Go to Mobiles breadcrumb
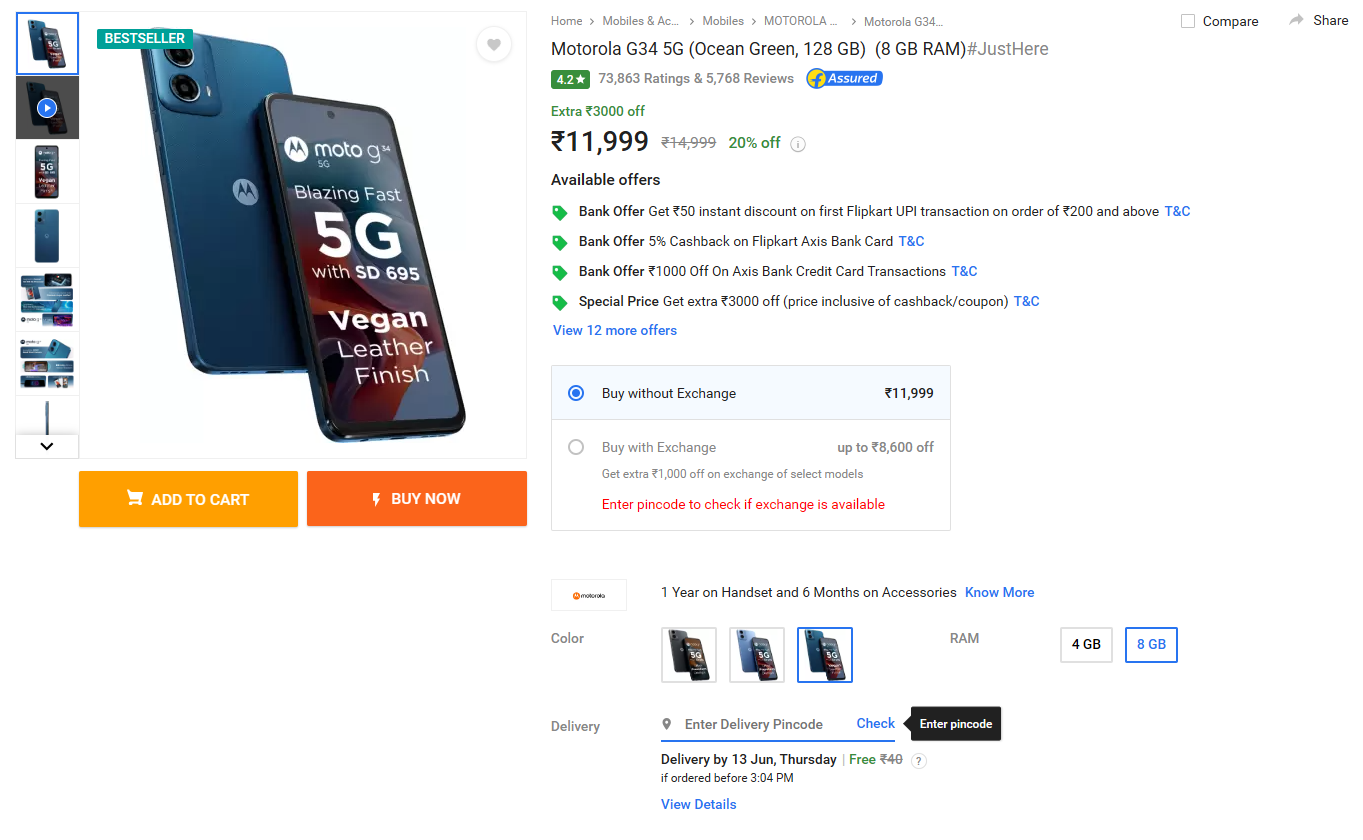Screen dimensions: 1363x840 [x=723, y=21]
